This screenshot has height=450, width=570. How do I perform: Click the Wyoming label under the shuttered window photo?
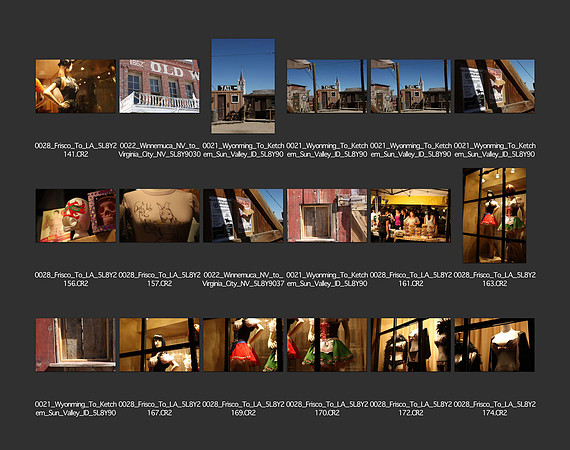(327, 279)
